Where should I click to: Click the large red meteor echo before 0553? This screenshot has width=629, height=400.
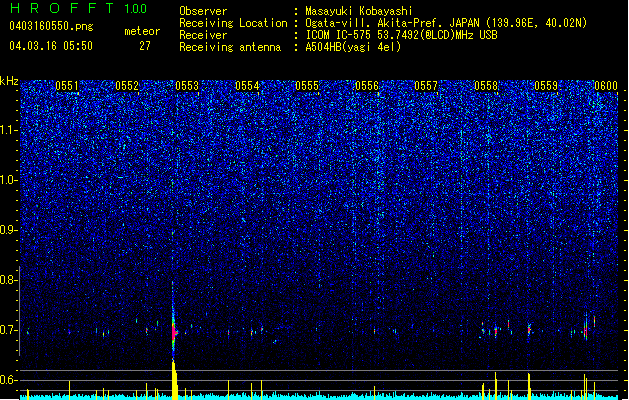point(174,333)
